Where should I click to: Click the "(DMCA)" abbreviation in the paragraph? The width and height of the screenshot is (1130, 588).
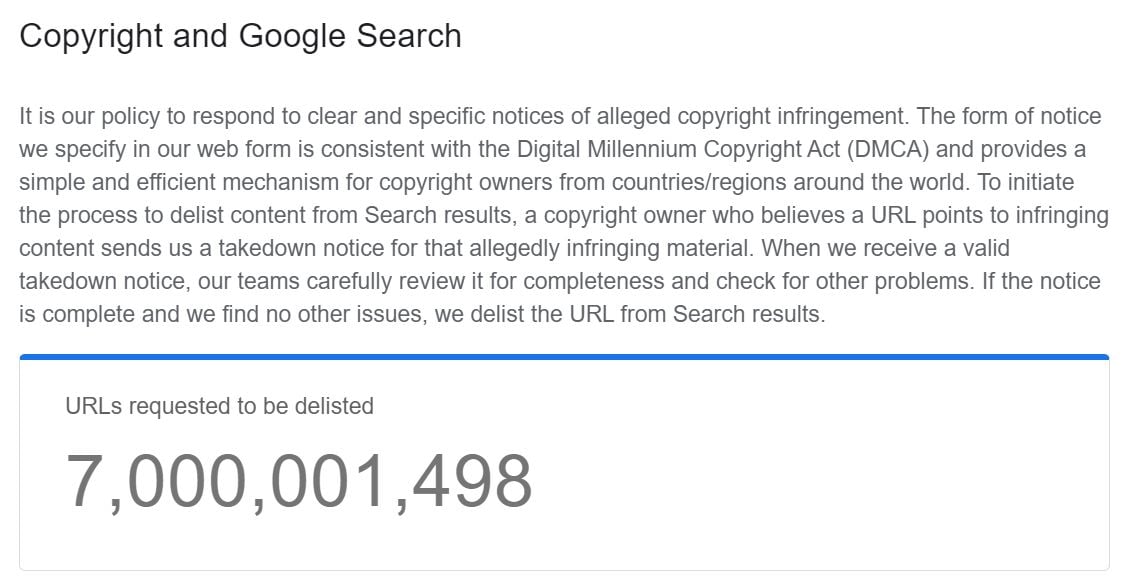(x=888, y=149)
